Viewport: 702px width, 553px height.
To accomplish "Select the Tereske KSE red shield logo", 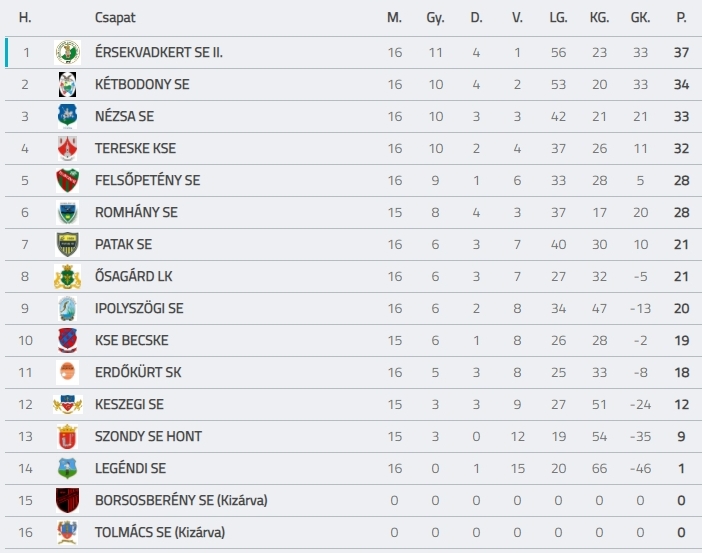I will pos(68,148).
